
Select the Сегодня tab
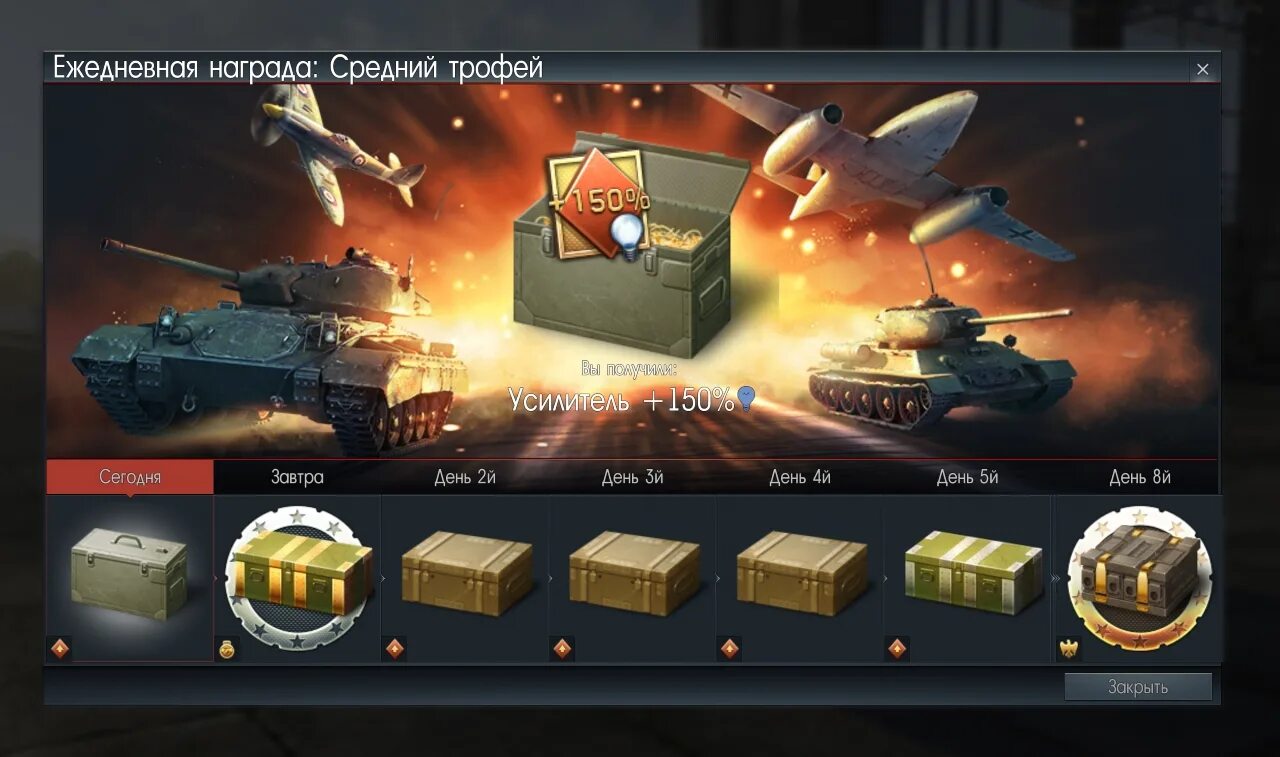click(x=130, y=477)
